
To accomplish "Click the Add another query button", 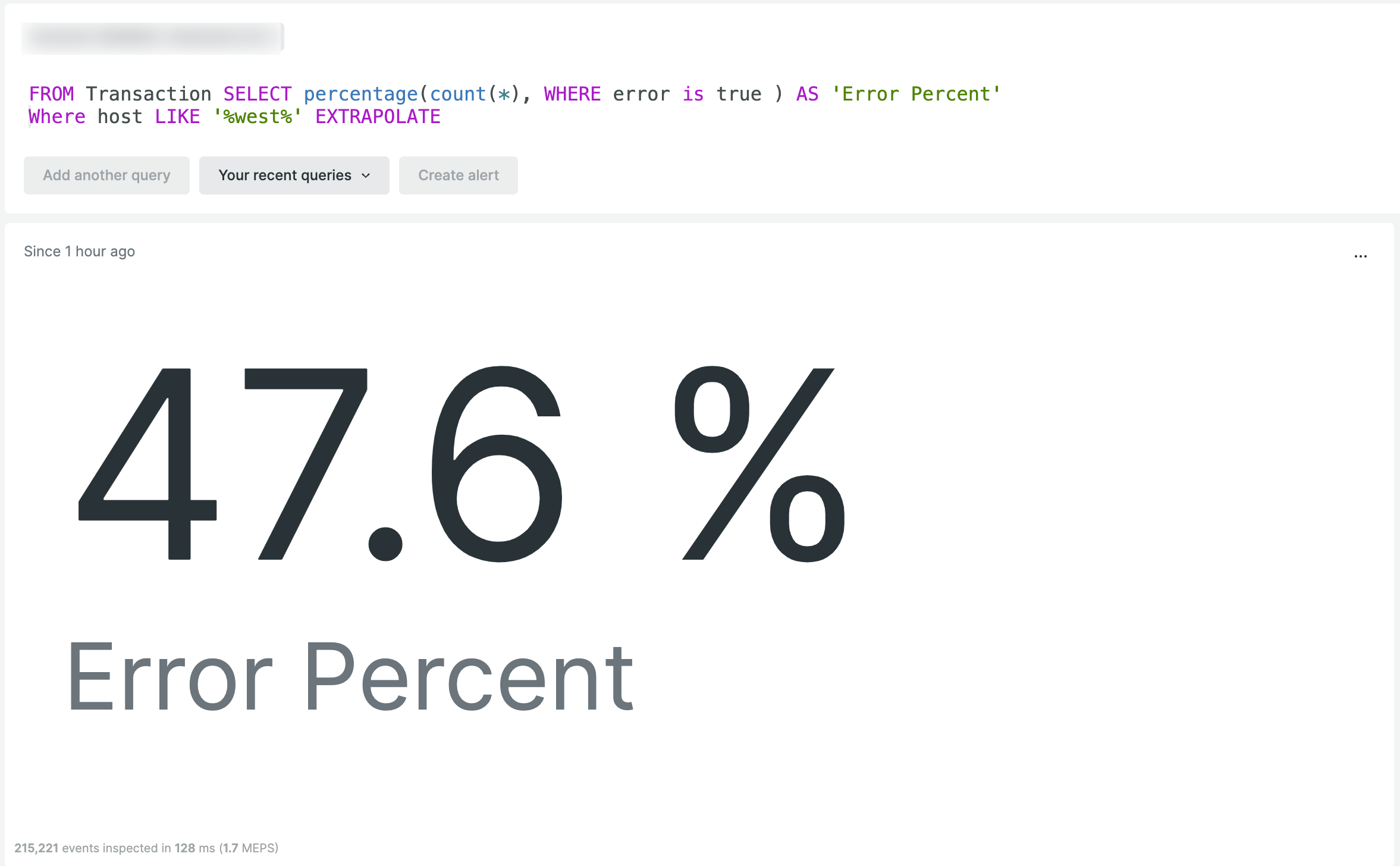I will 106,175.
